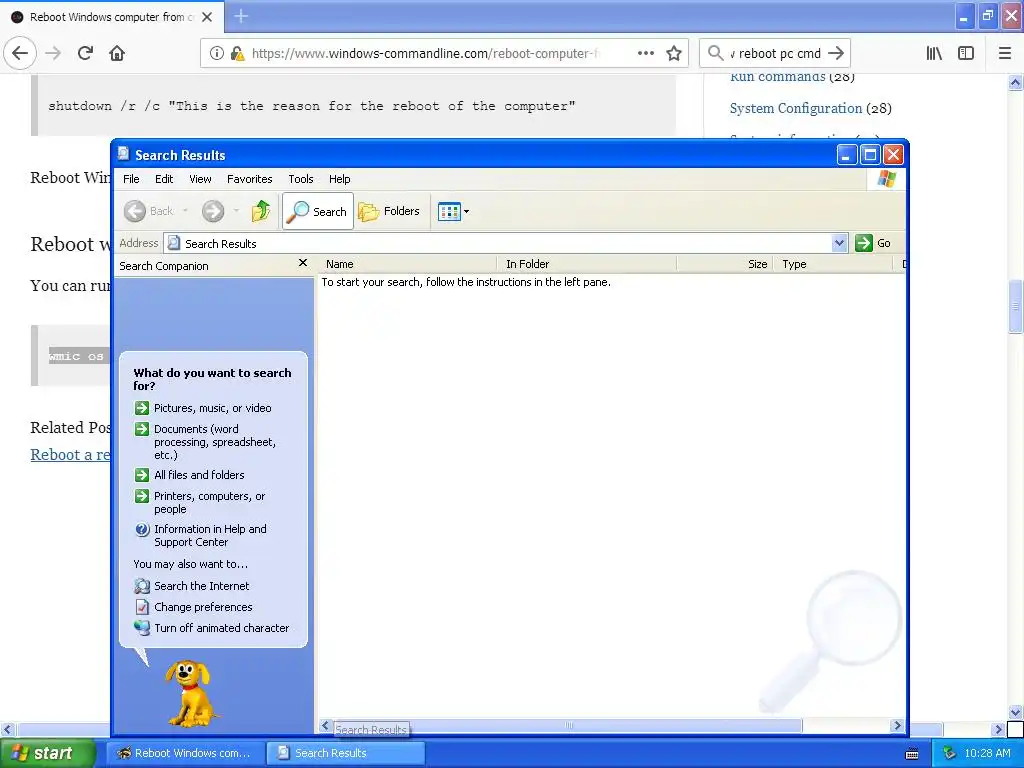Click Firefox back arrow button
The image size is (1024, 768).
20,53
